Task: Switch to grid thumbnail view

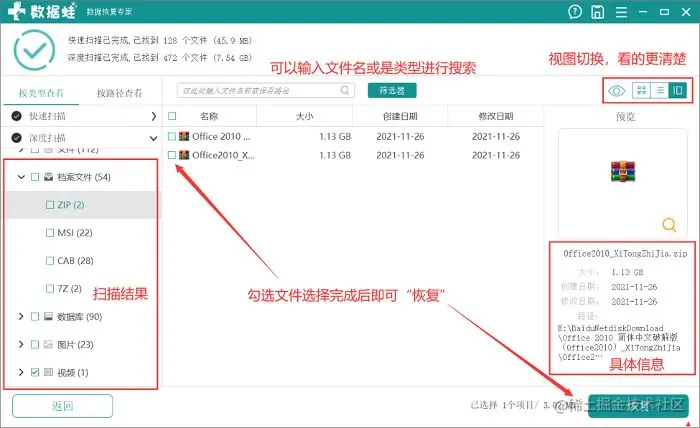Action: point(642,91)
